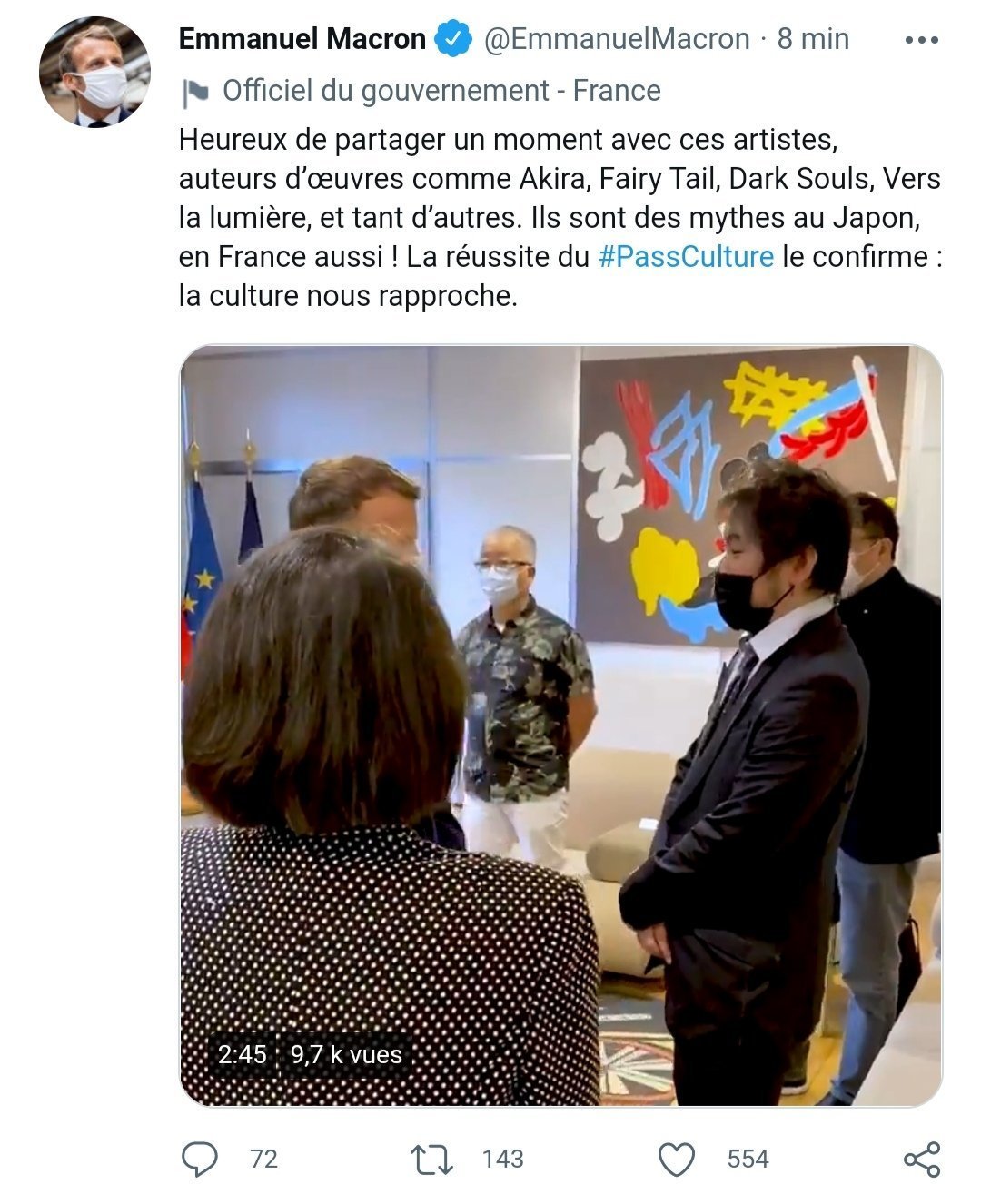
Task: Click the government flag icon
Action: click(195, 92)
